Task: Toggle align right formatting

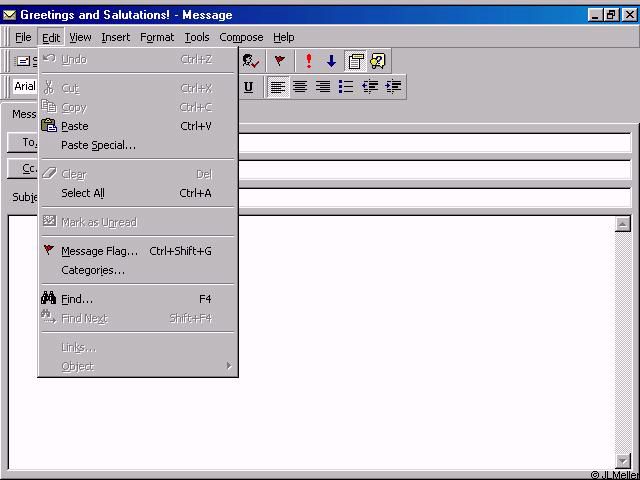Action: [x=323, y=87]
